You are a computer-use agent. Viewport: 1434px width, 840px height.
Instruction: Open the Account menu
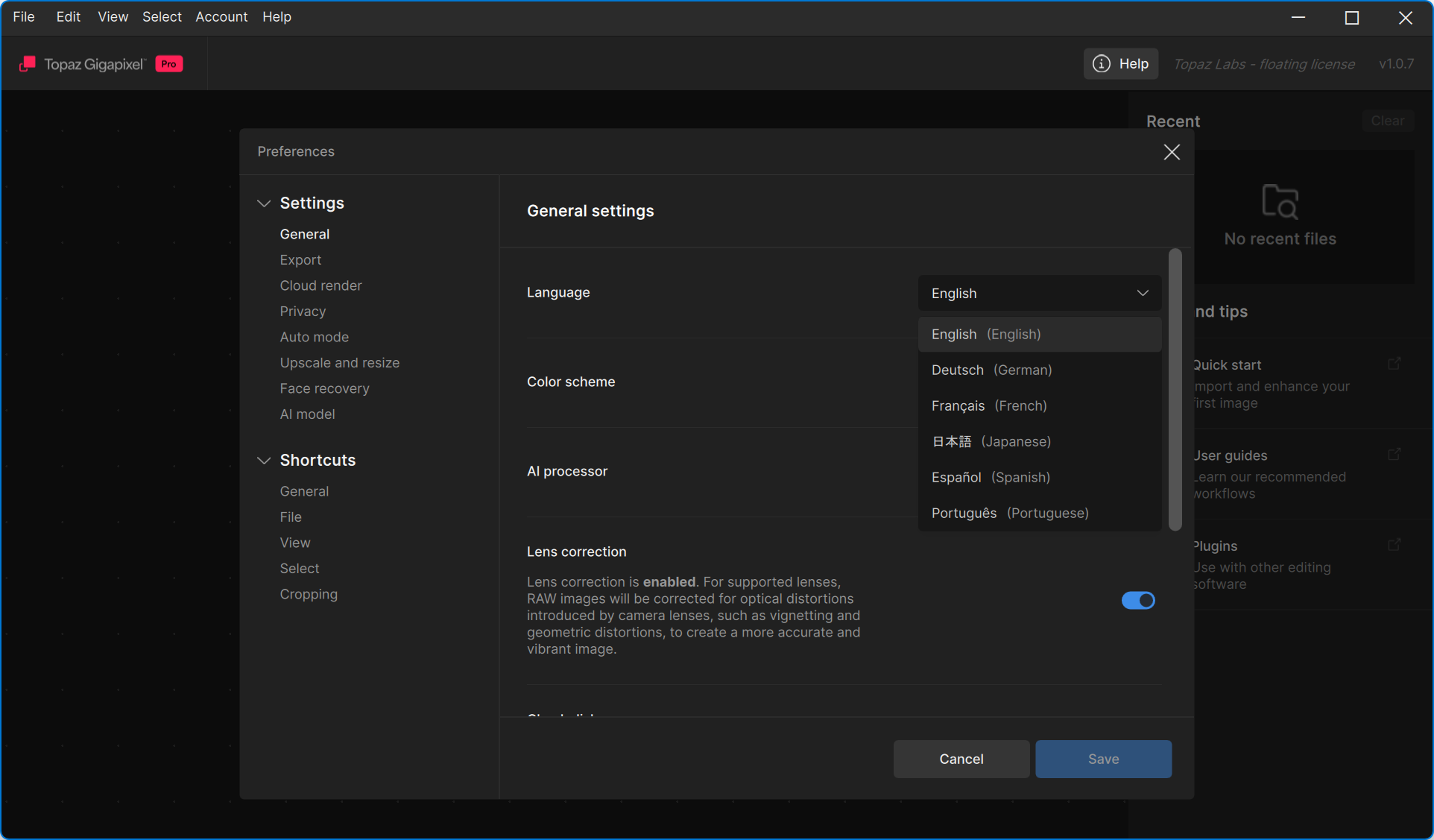tap(221, 16)
